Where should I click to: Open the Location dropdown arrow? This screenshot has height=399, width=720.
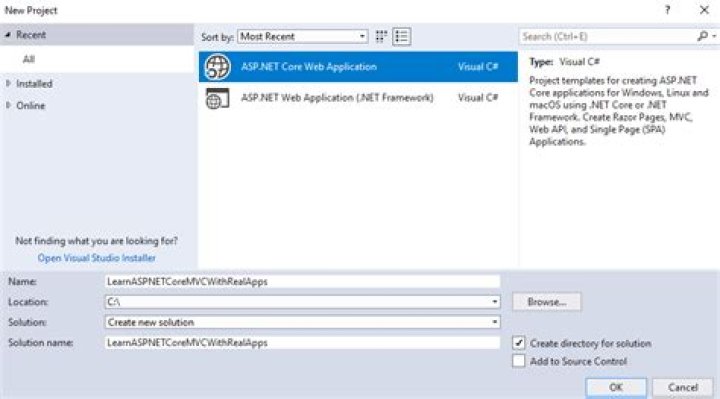(495, 302)
